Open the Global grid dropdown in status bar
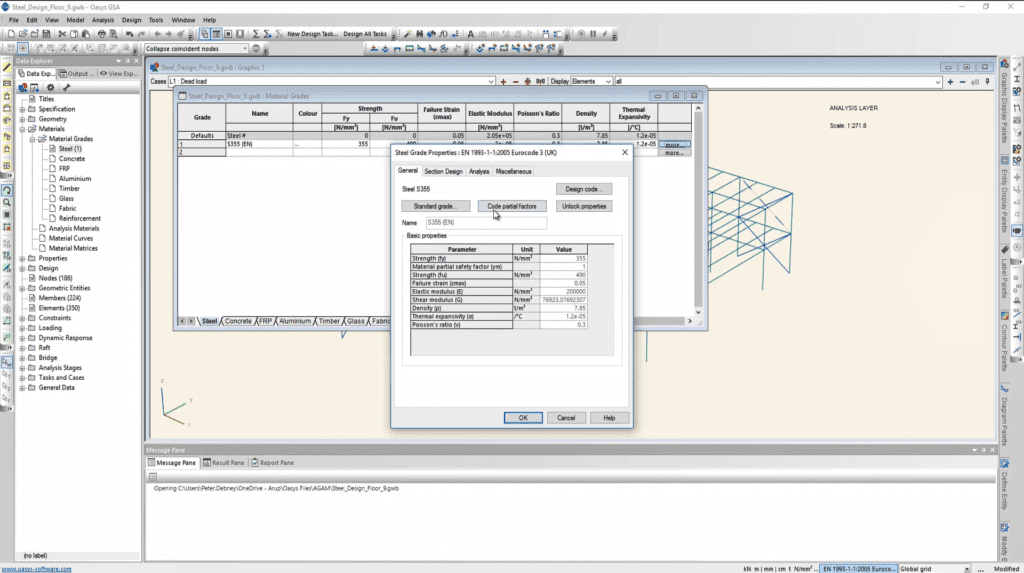 [x=967, y=569]
